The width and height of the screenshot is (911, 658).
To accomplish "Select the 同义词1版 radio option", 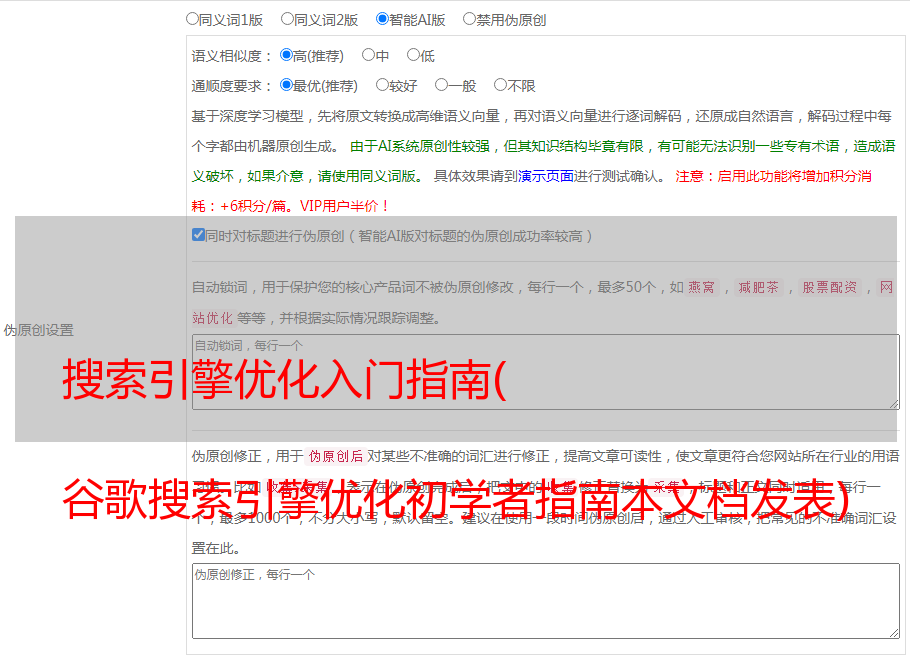I will tap(192, 19).
